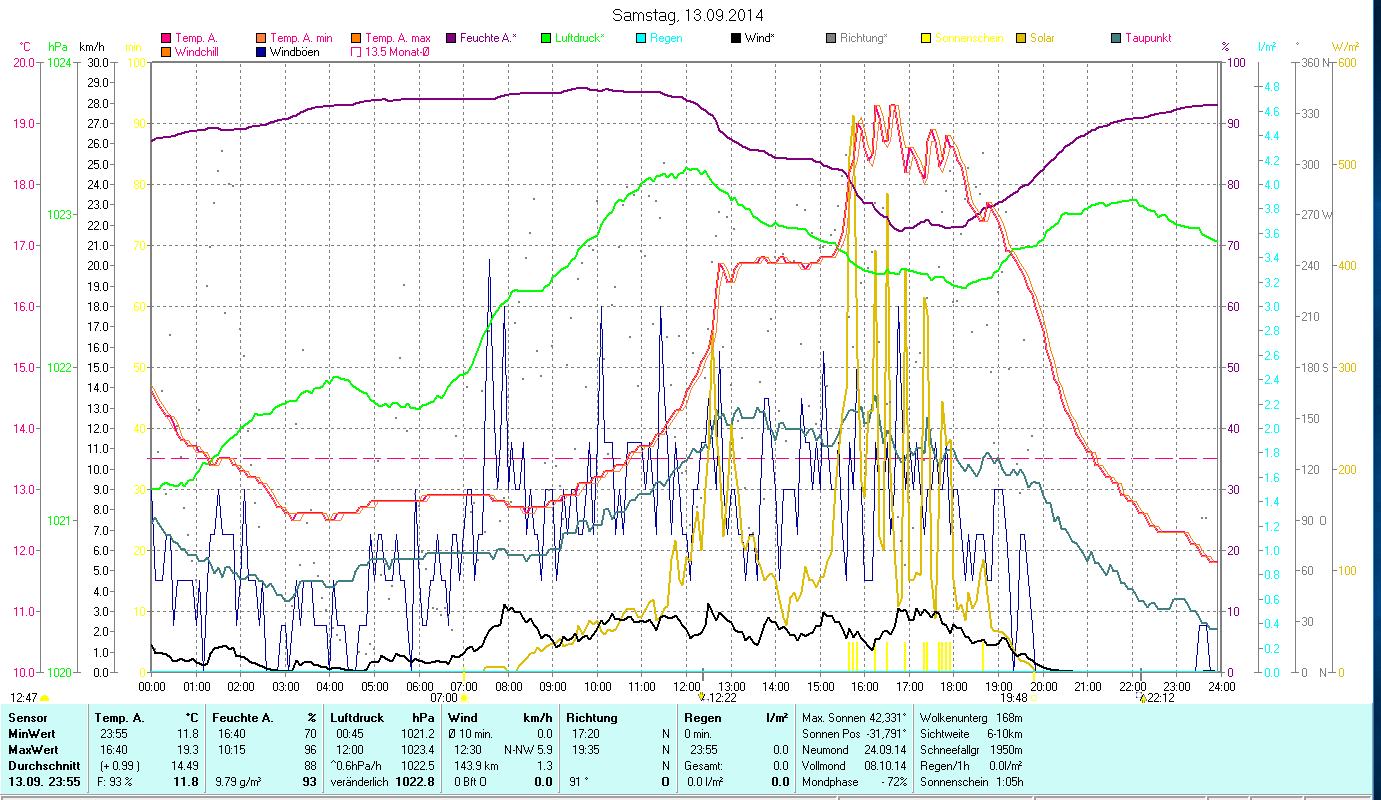Click the Taupunkt legend label text
Screen dimensions: 1381x800
click(x=1148, y=38)
